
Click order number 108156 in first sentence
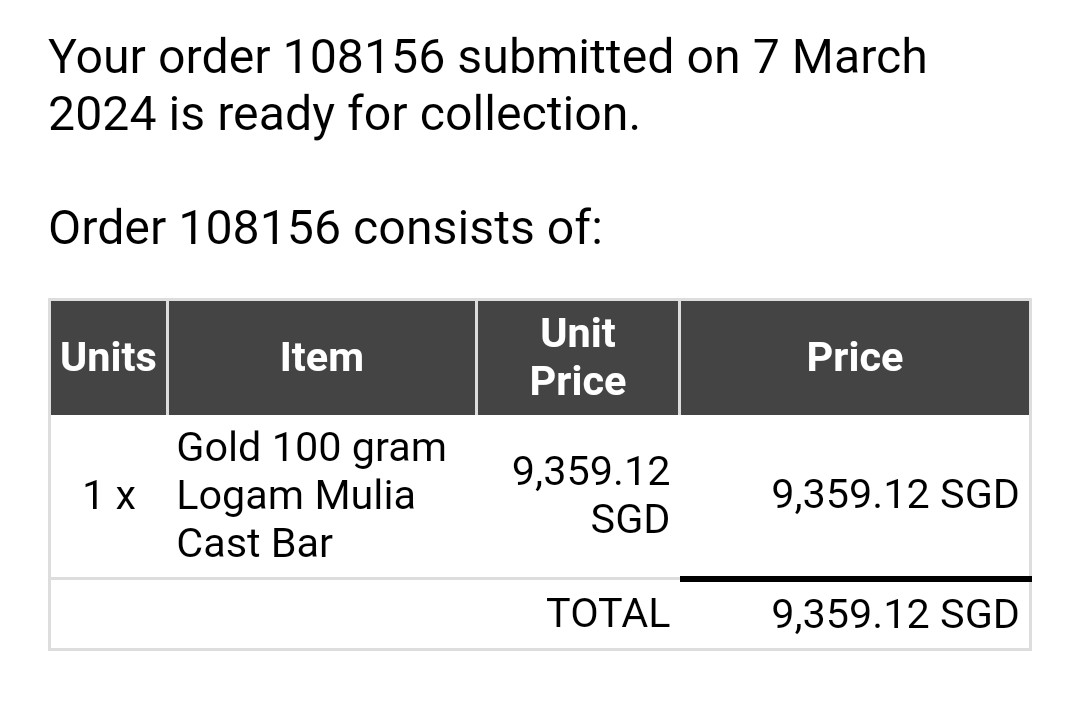pyautogui.click(x=363, y=57)
